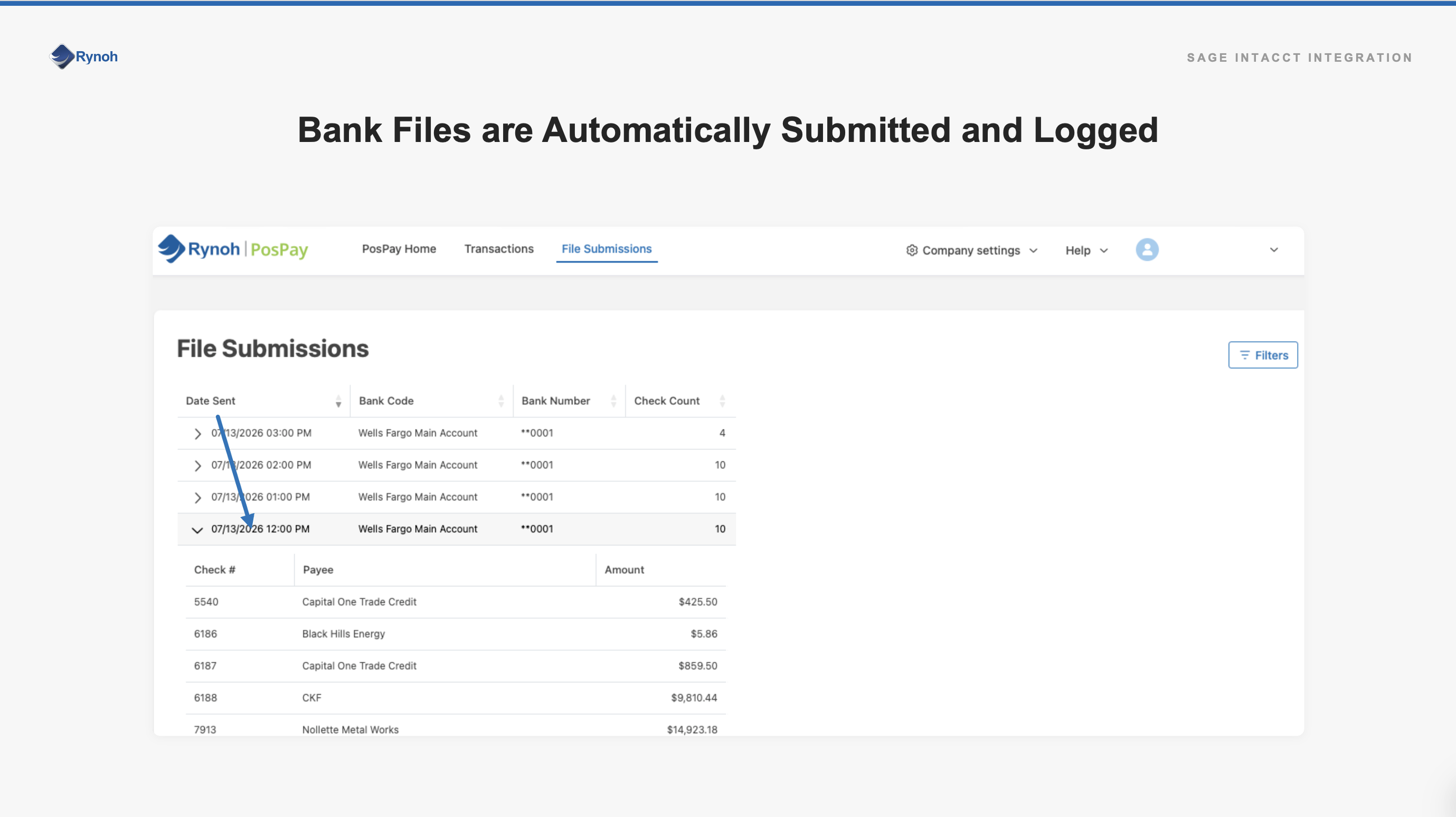Select check number 6186
The image size is (1456, 817).
205,634
